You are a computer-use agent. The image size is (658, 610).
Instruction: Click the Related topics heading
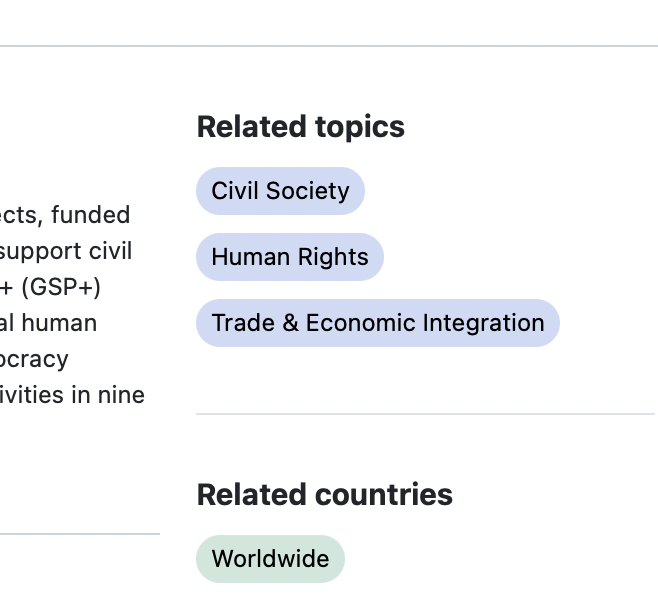[x=300, y=127]
